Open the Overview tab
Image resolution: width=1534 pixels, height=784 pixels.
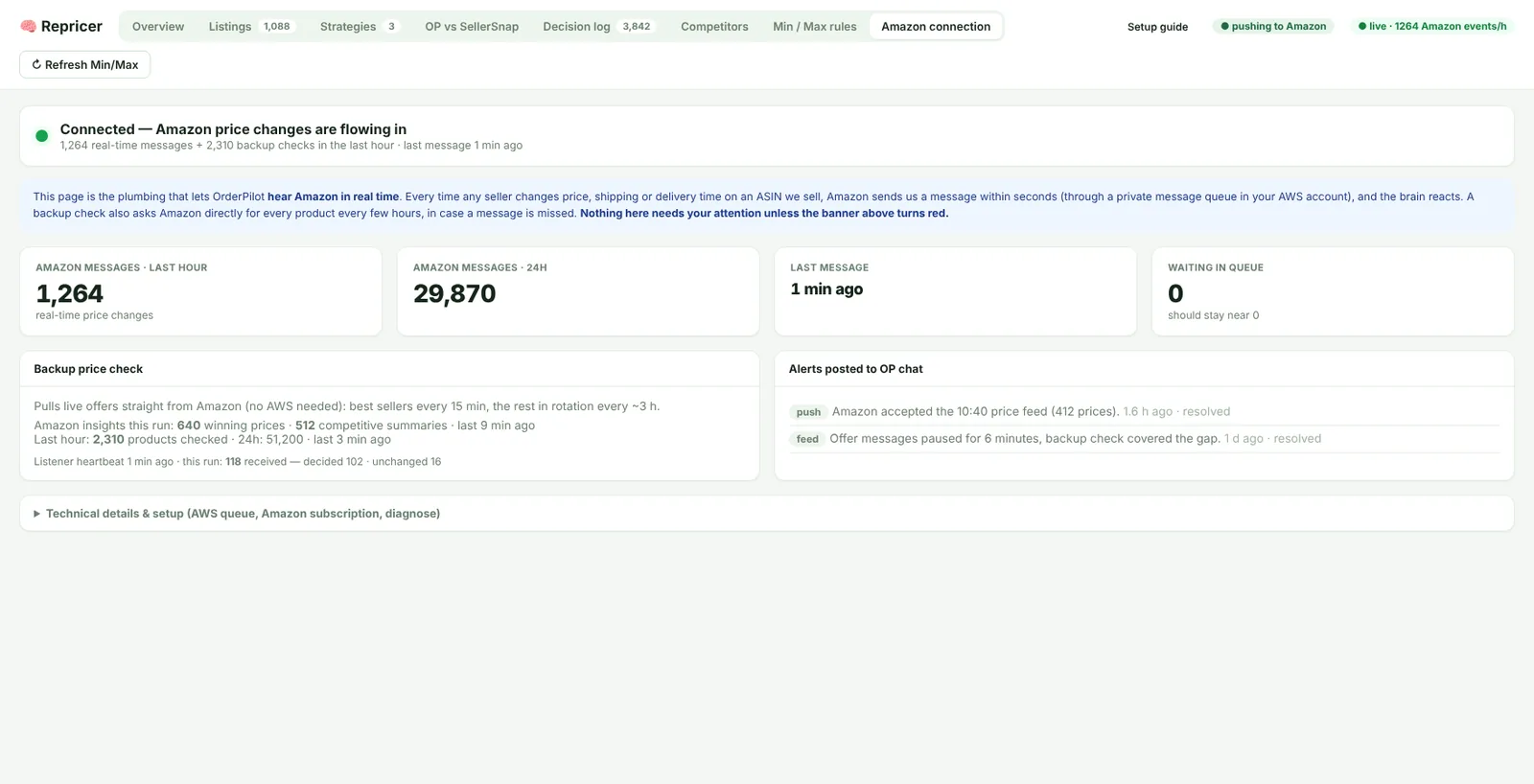[158, 27]
